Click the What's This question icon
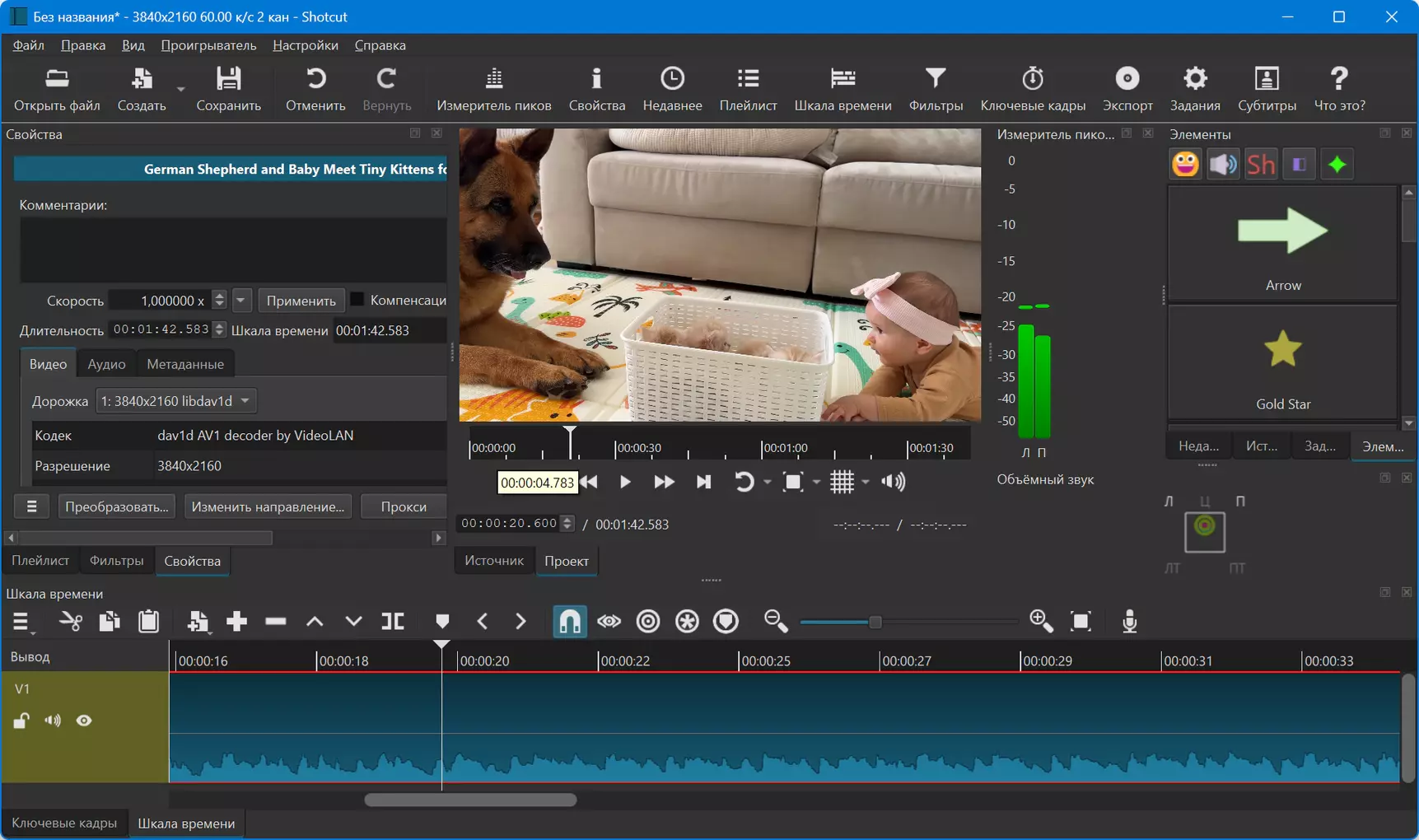Image resolution: width=1419 pixels, height=840 pixels. [x=1339, y=89]
